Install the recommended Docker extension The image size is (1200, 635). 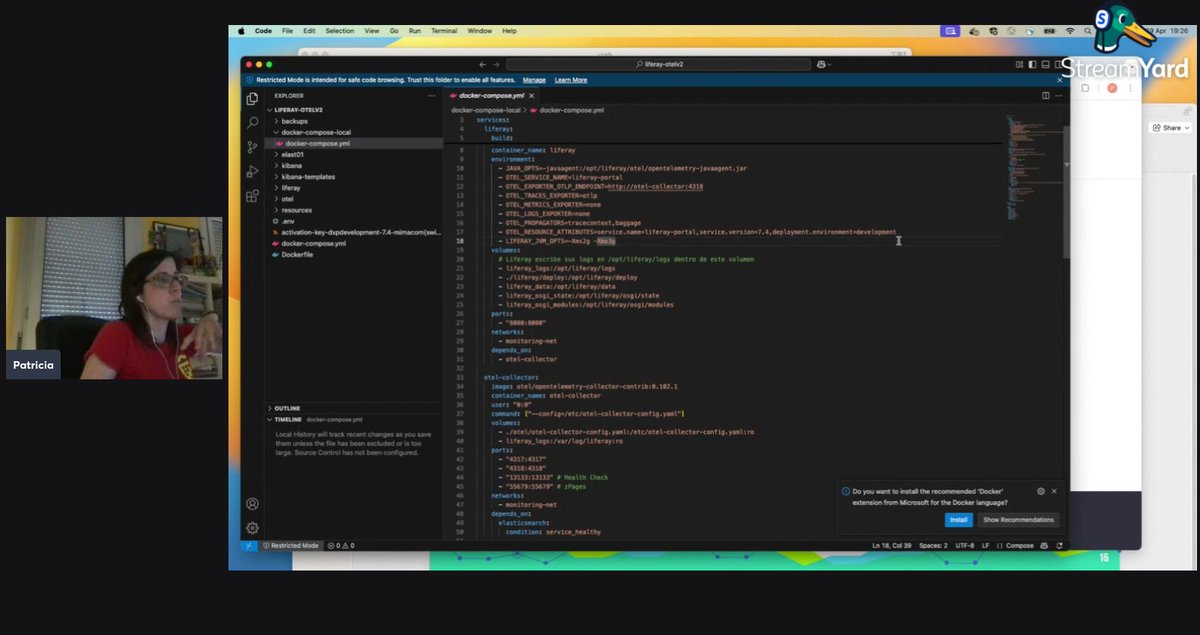[958, 520]
